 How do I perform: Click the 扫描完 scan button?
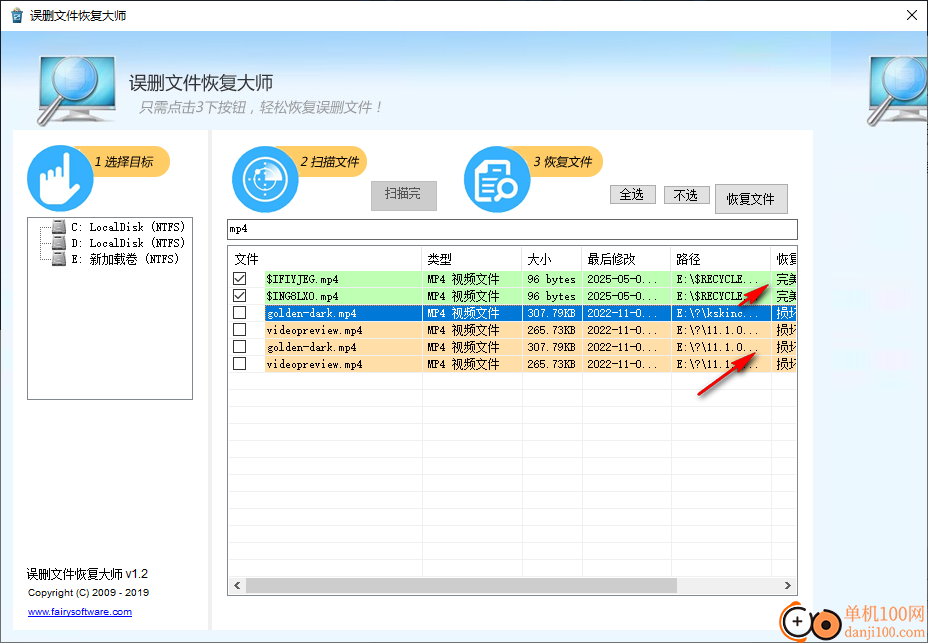tap(404, 195)
